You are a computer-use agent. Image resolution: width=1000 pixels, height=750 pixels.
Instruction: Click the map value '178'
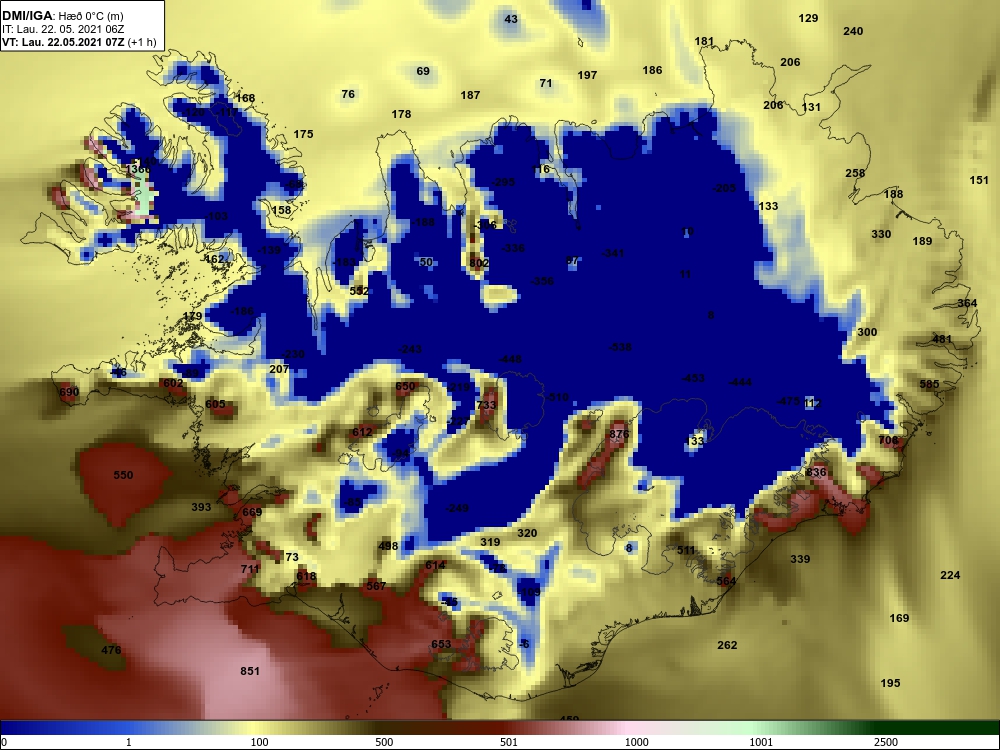click(x=401, y=114)
